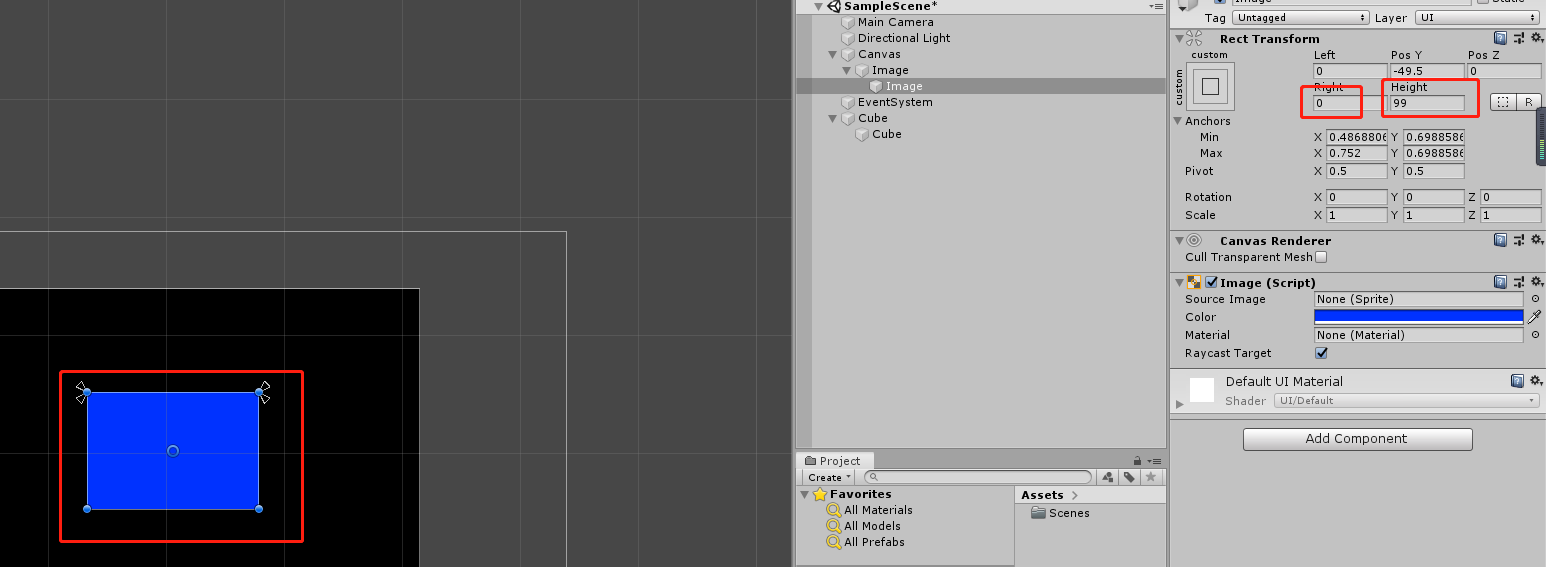The height and width of the screenshot is (567, 1546).
Task: Toggle Raycast Target checkbox
Action: click(1321, 353)
